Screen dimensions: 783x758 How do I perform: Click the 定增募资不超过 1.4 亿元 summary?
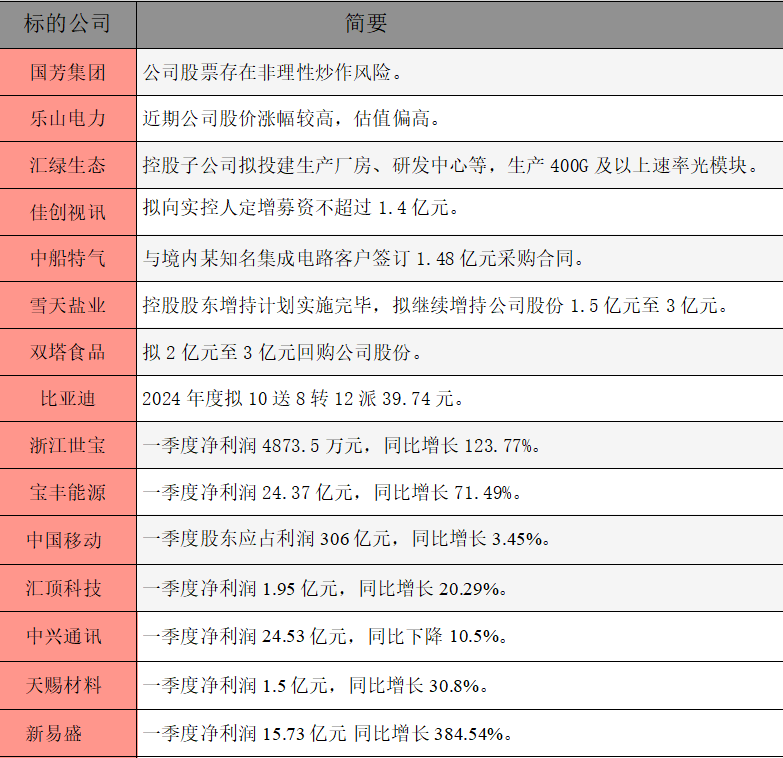point(301,207)
